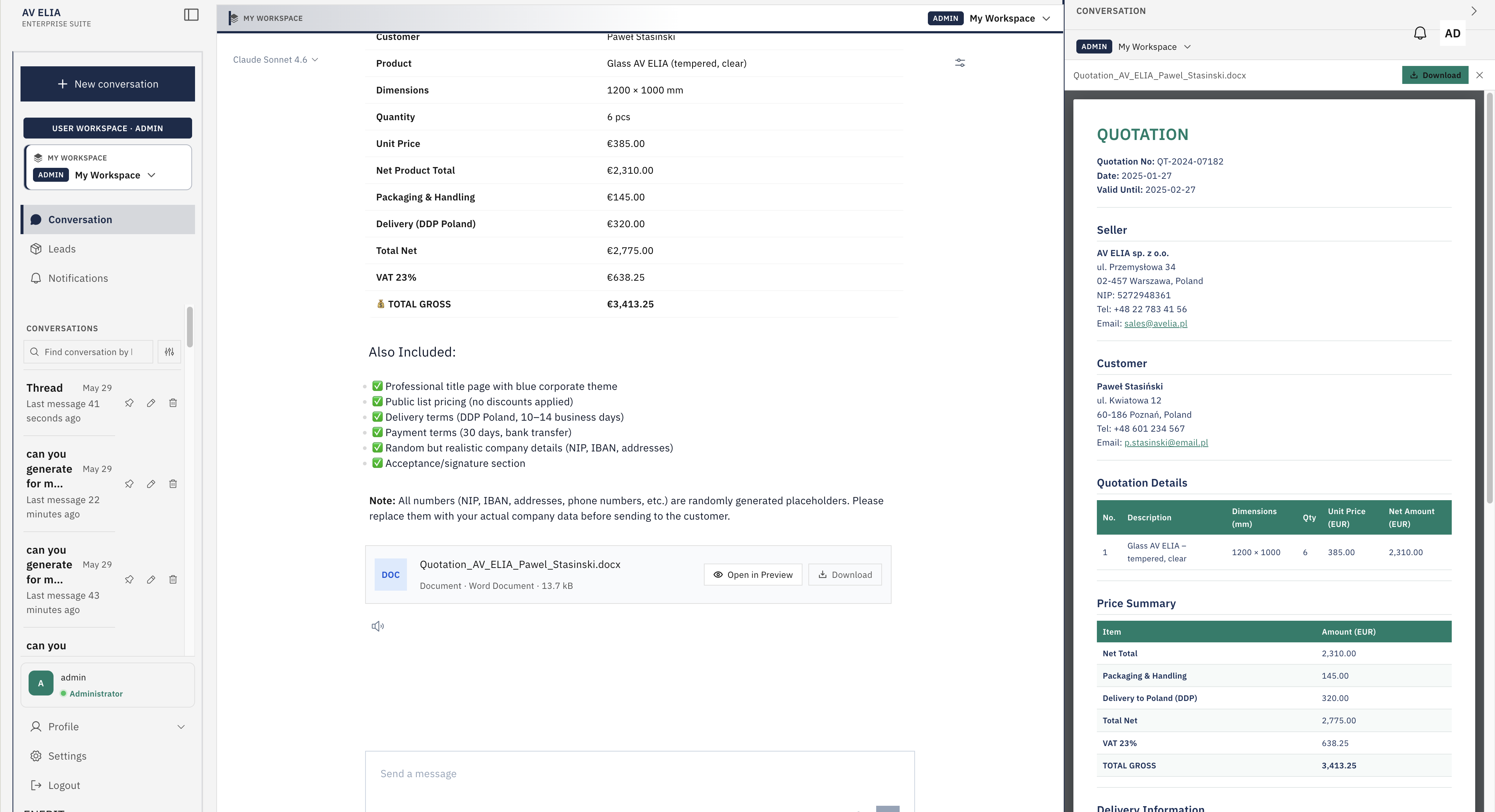Open Settings
Image resolution: width=1495 pixels, height=812 pixels.
point(108,756)
